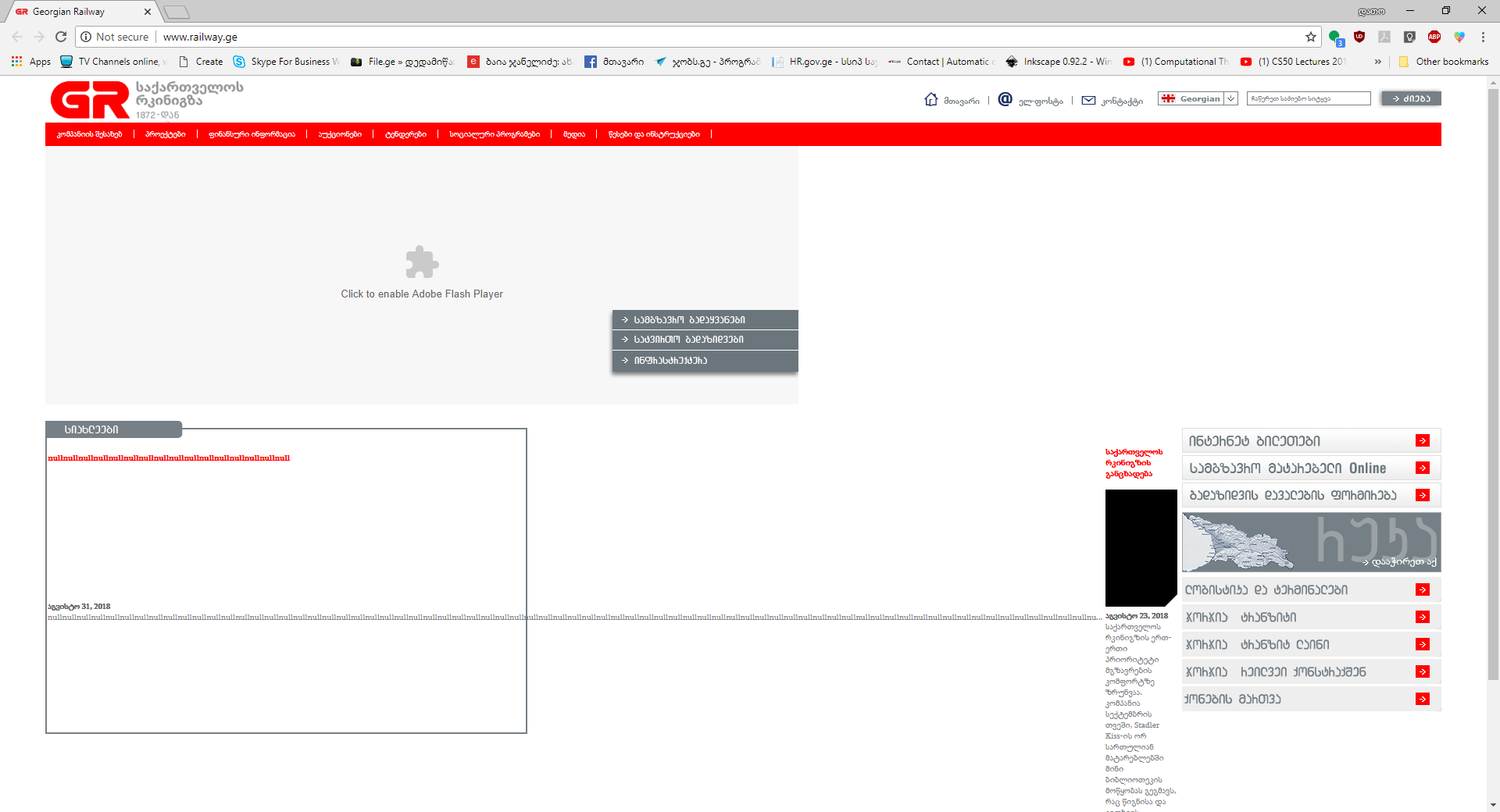Image resolution: width=1500 pixels, height=812 pixels.
Task: Open the ტენდერები menu
Action: point(405,134)
